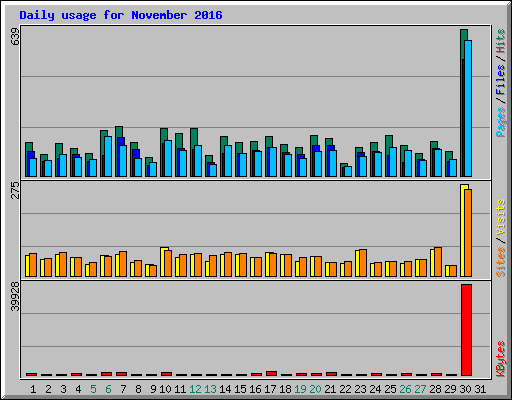Click the yellow visits bar for day 29
512x400 pixels.
448,271
